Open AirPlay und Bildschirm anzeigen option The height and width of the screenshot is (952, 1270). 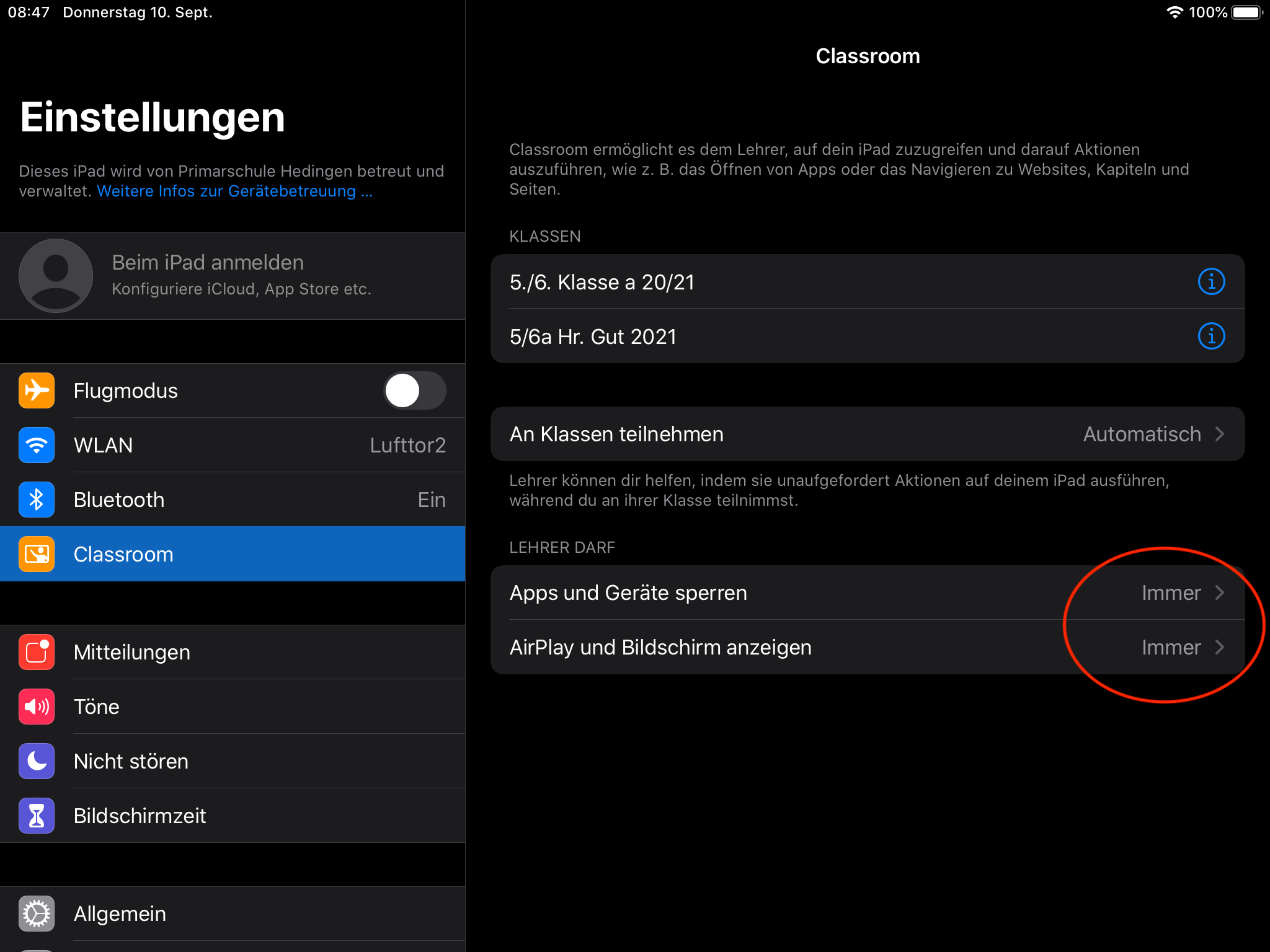[867, 647]
